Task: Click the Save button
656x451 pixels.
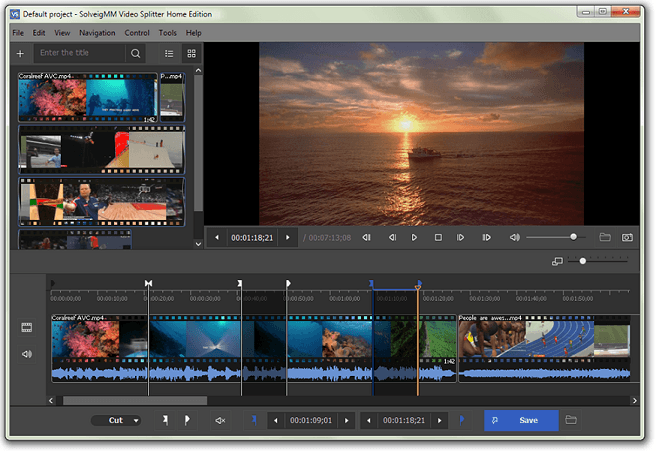Action: (521, 420)
